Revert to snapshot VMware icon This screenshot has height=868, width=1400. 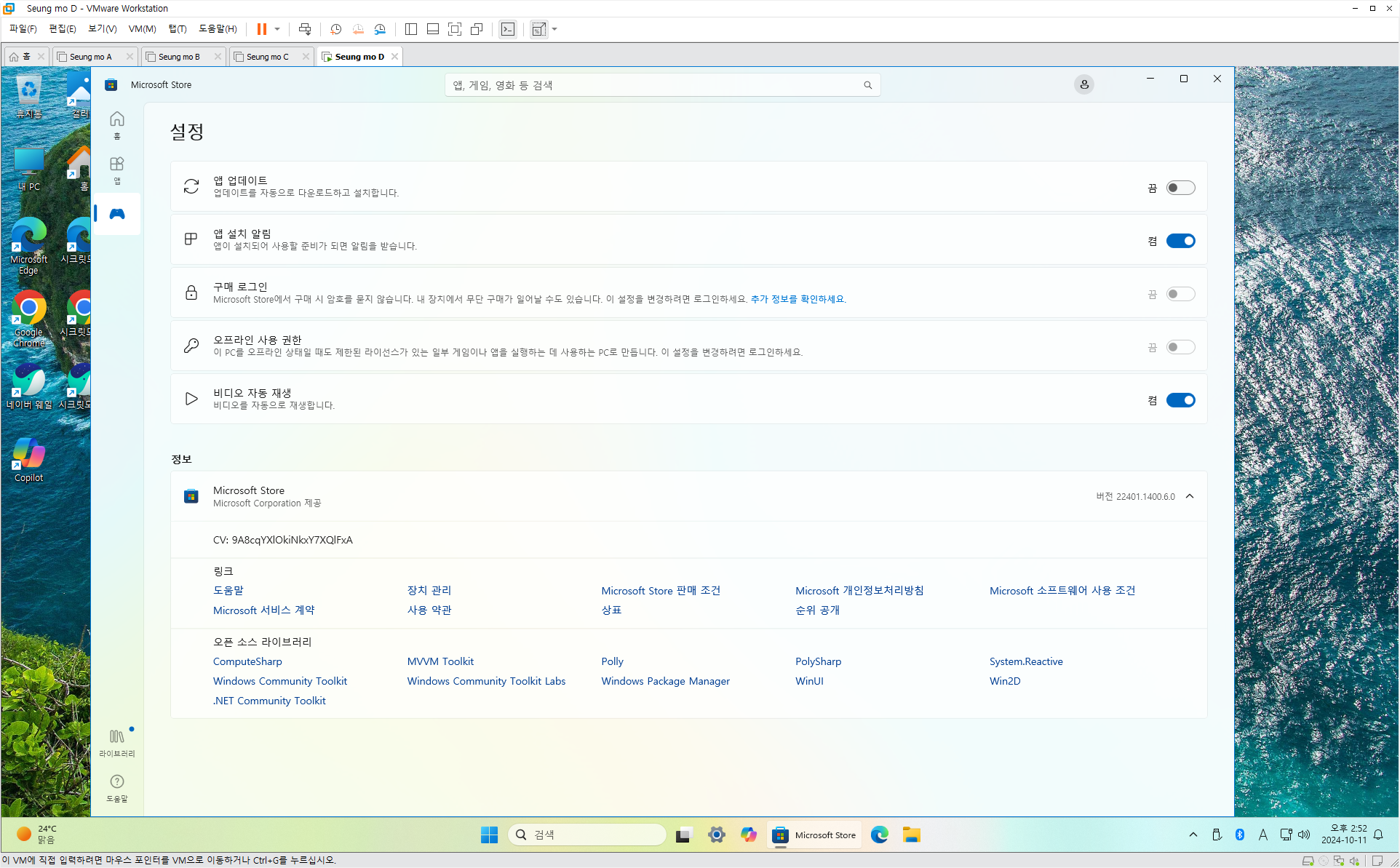tap(358, 29)
